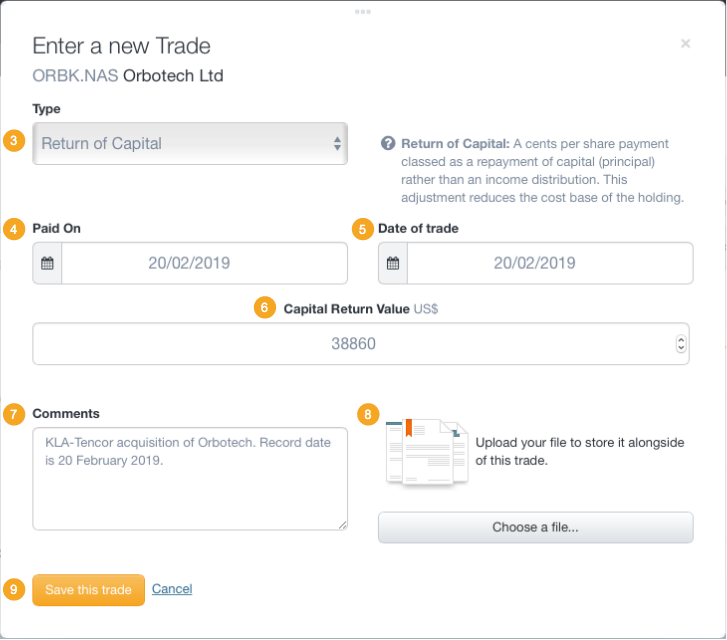Click the Choose a file button
The height and width of the screenshot is (640, 727).
point(536,527)
